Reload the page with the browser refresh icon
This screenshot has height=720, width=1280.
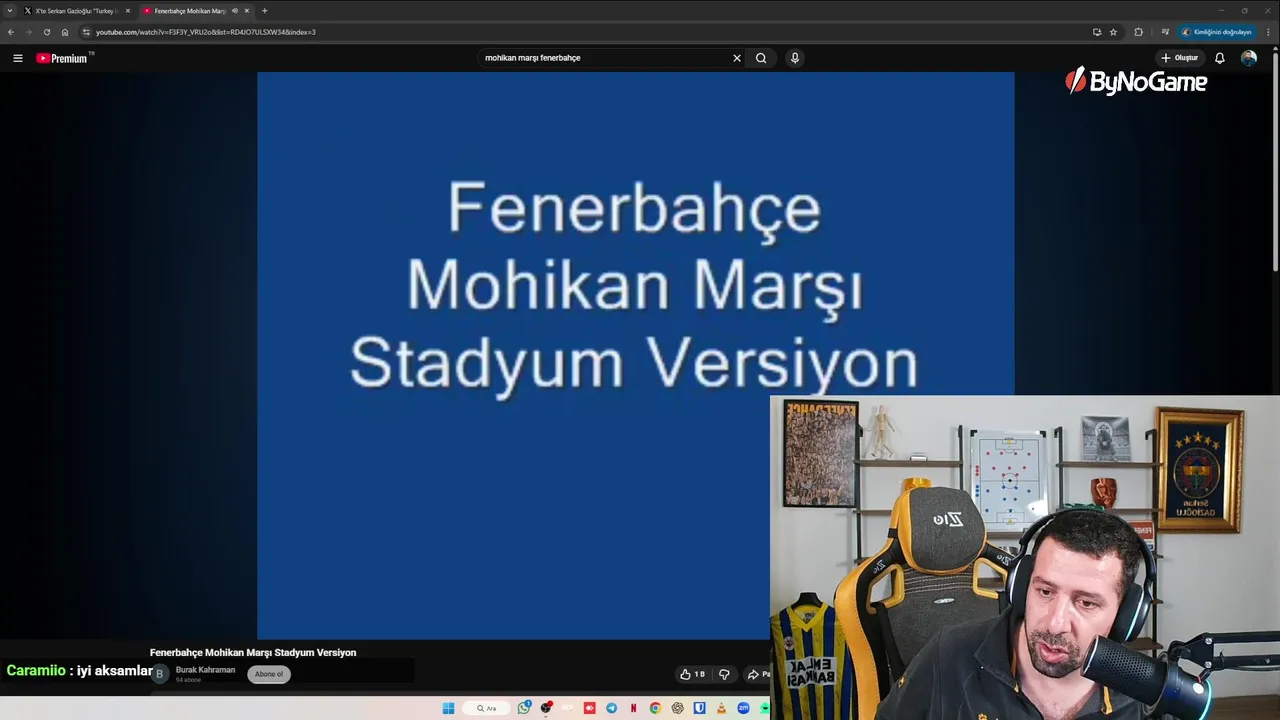tap(46, 32)
